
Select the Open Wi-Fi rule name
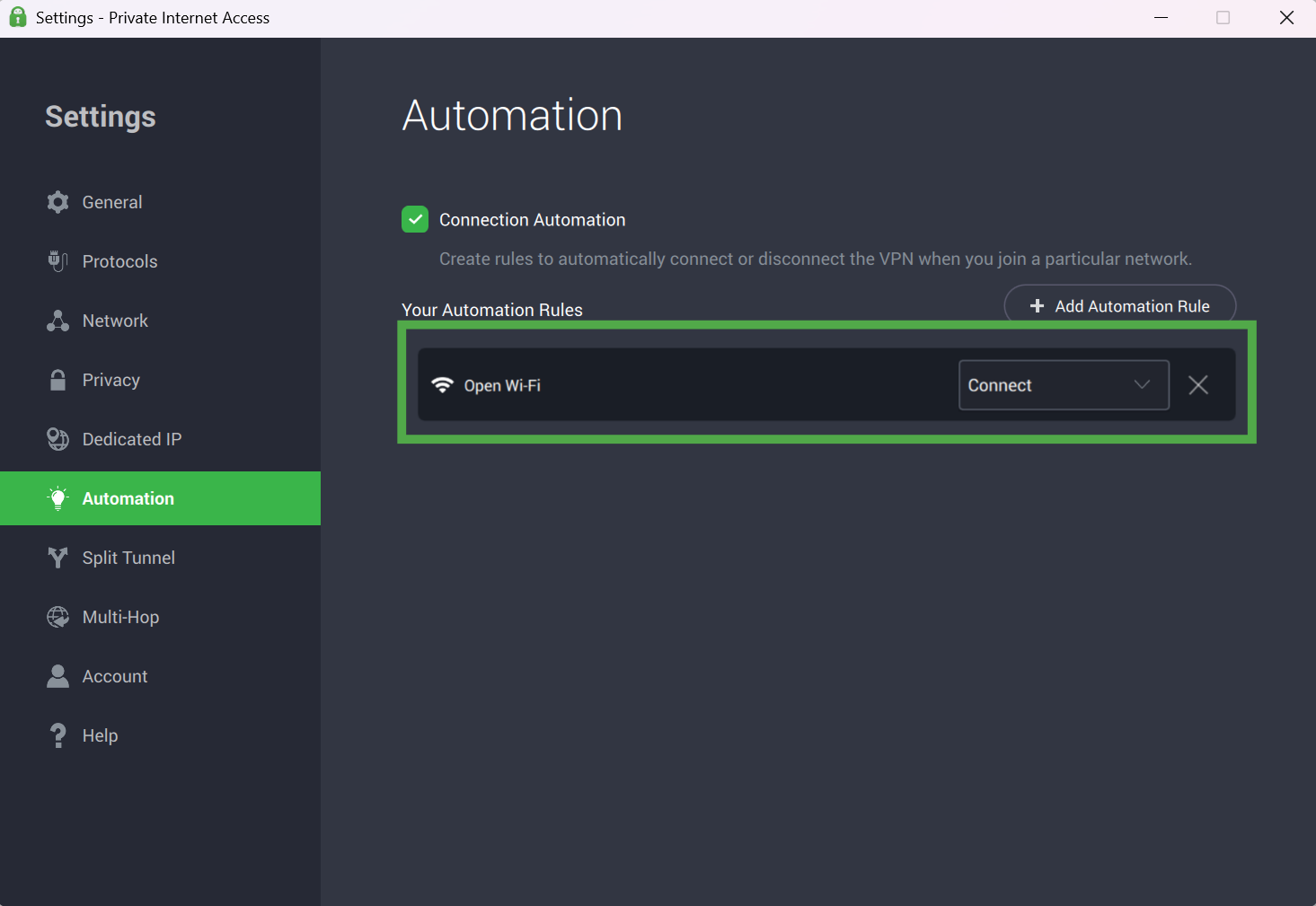click(502, 385)
